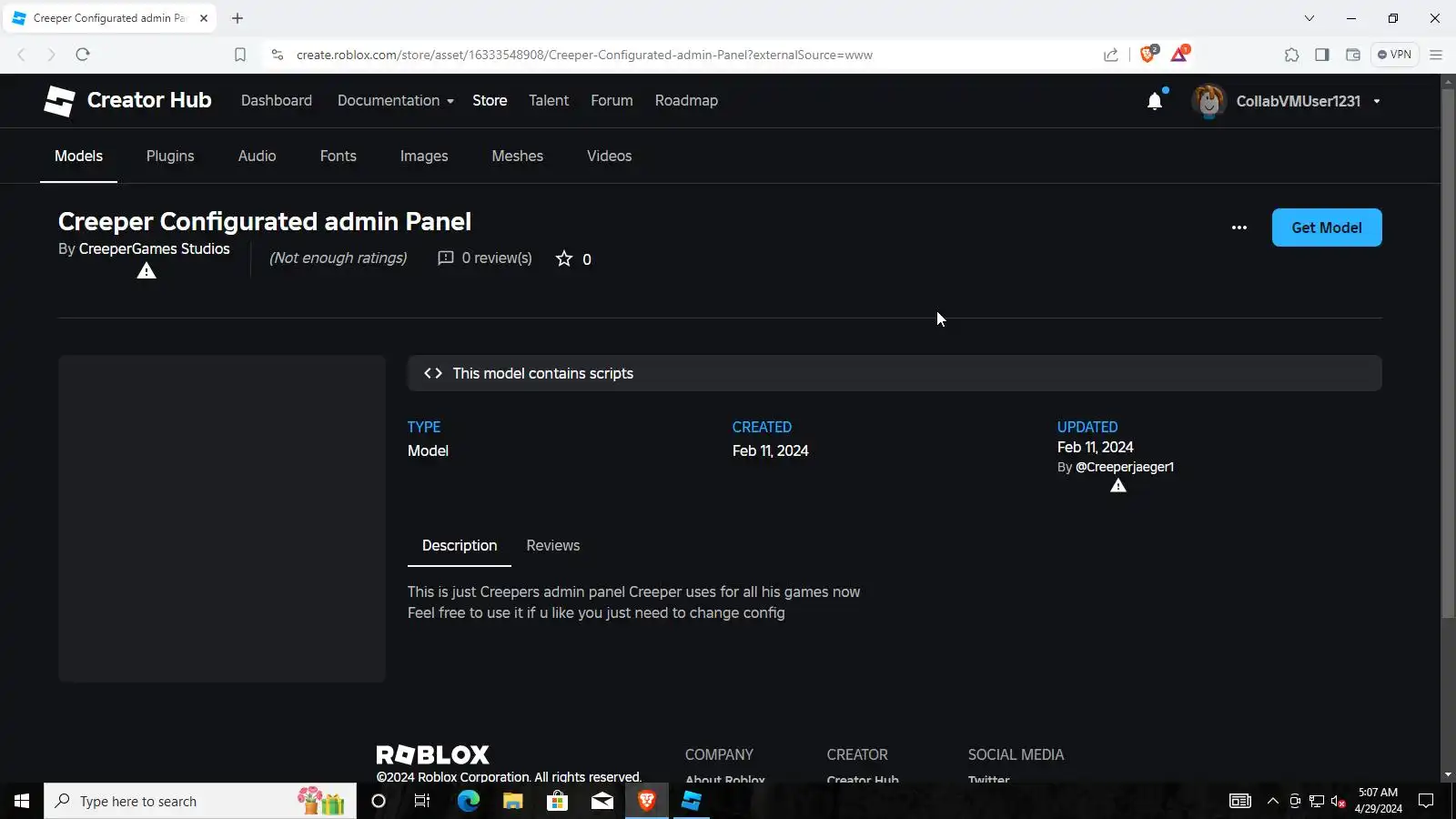Image resolution: width=1456 pixels, height=819 pixels.
Task: Open the Videos tab
Action: coord(610,157)
